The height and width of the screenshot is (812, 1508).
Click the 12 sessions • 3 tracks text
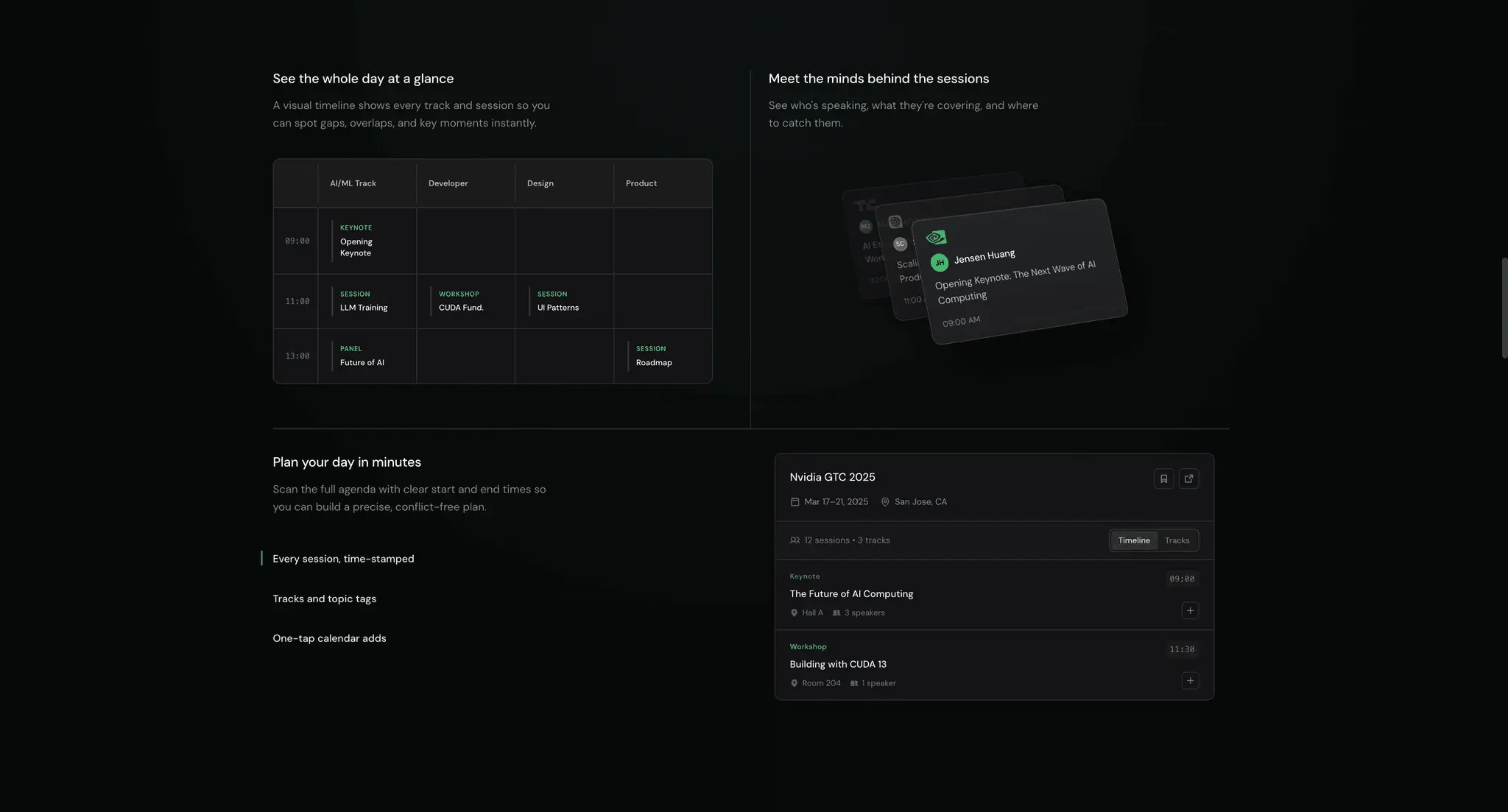pyautogui.click(x=847, y=540)
